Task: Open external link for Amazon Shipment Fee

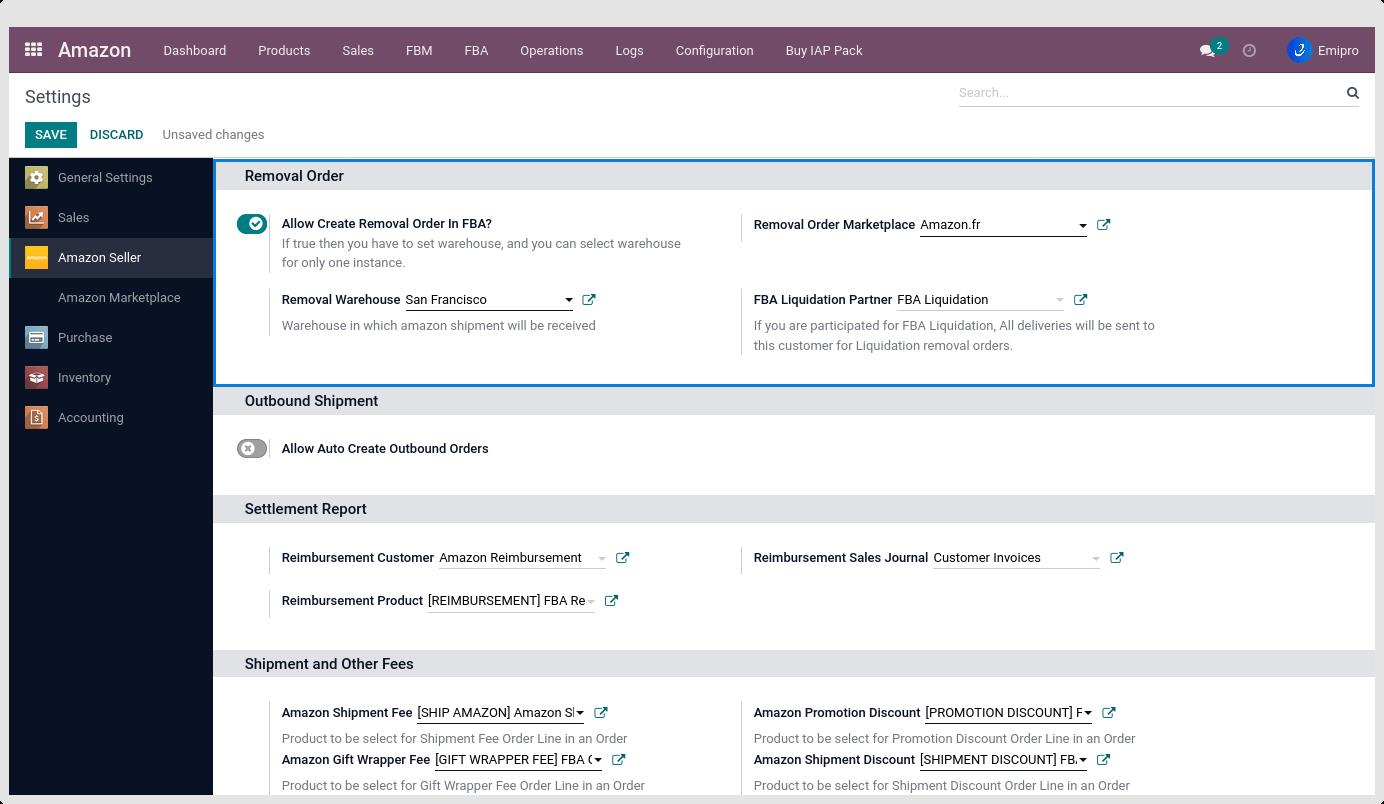Action: (601, 713)
